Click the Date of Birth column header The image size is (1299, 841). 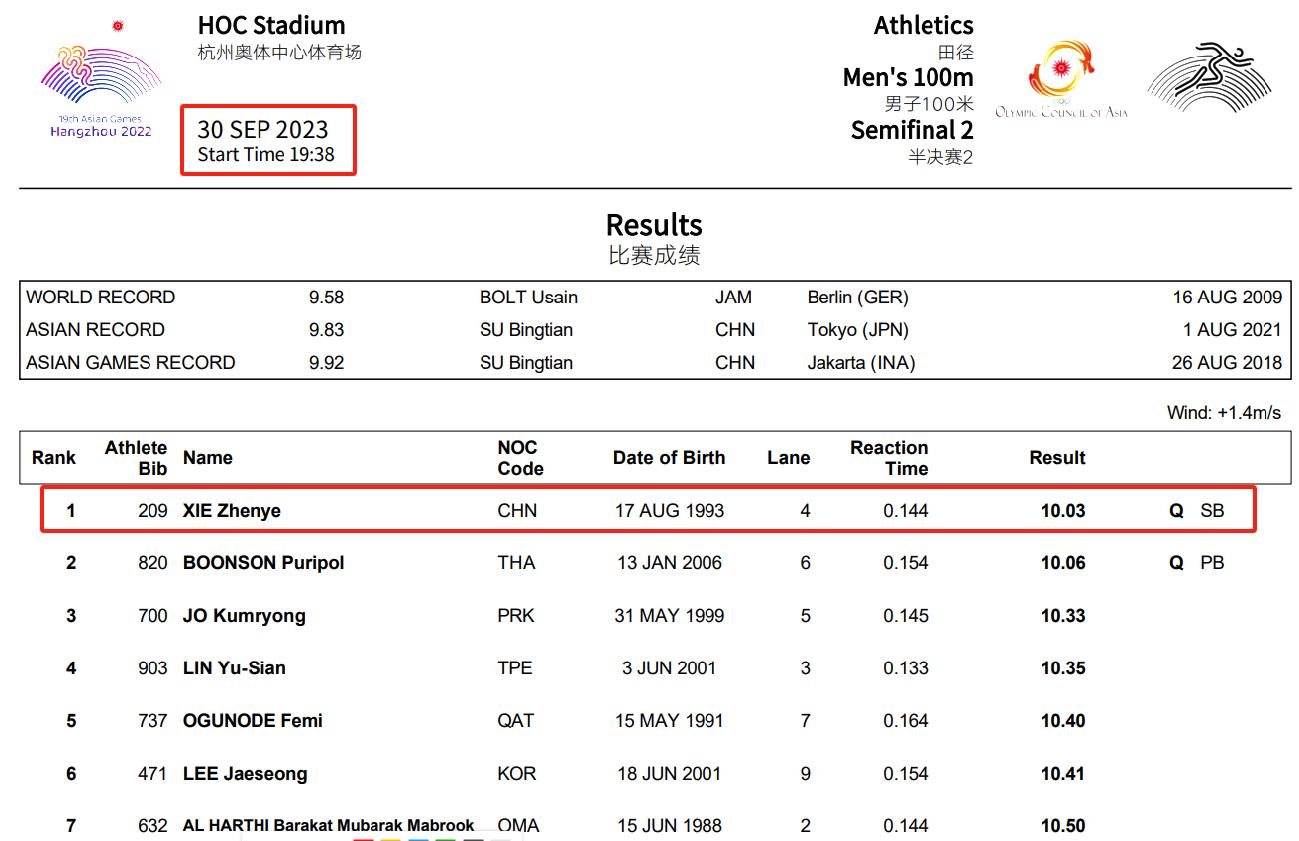[669, 458]
